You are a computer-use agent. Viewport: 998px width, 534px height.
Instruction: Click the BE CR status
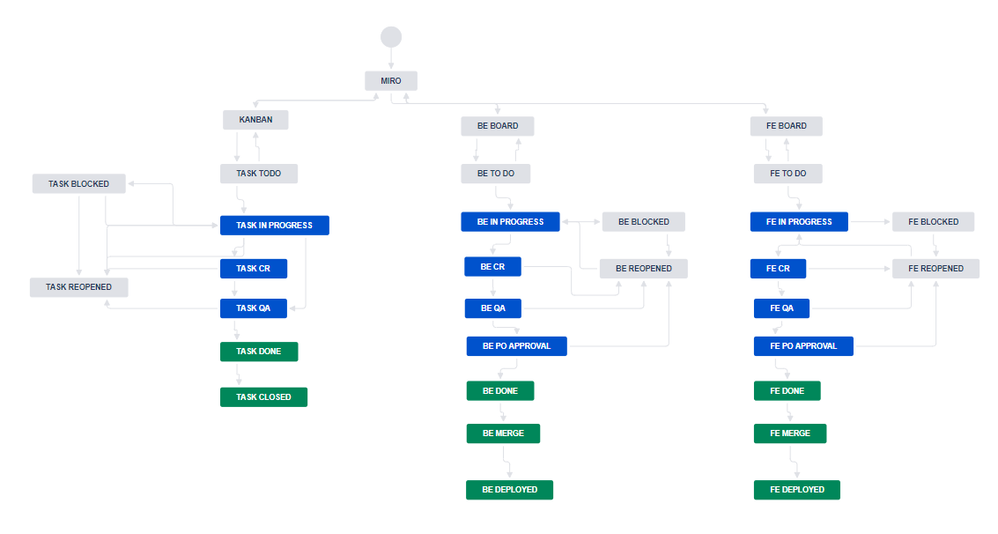point(493,267)
